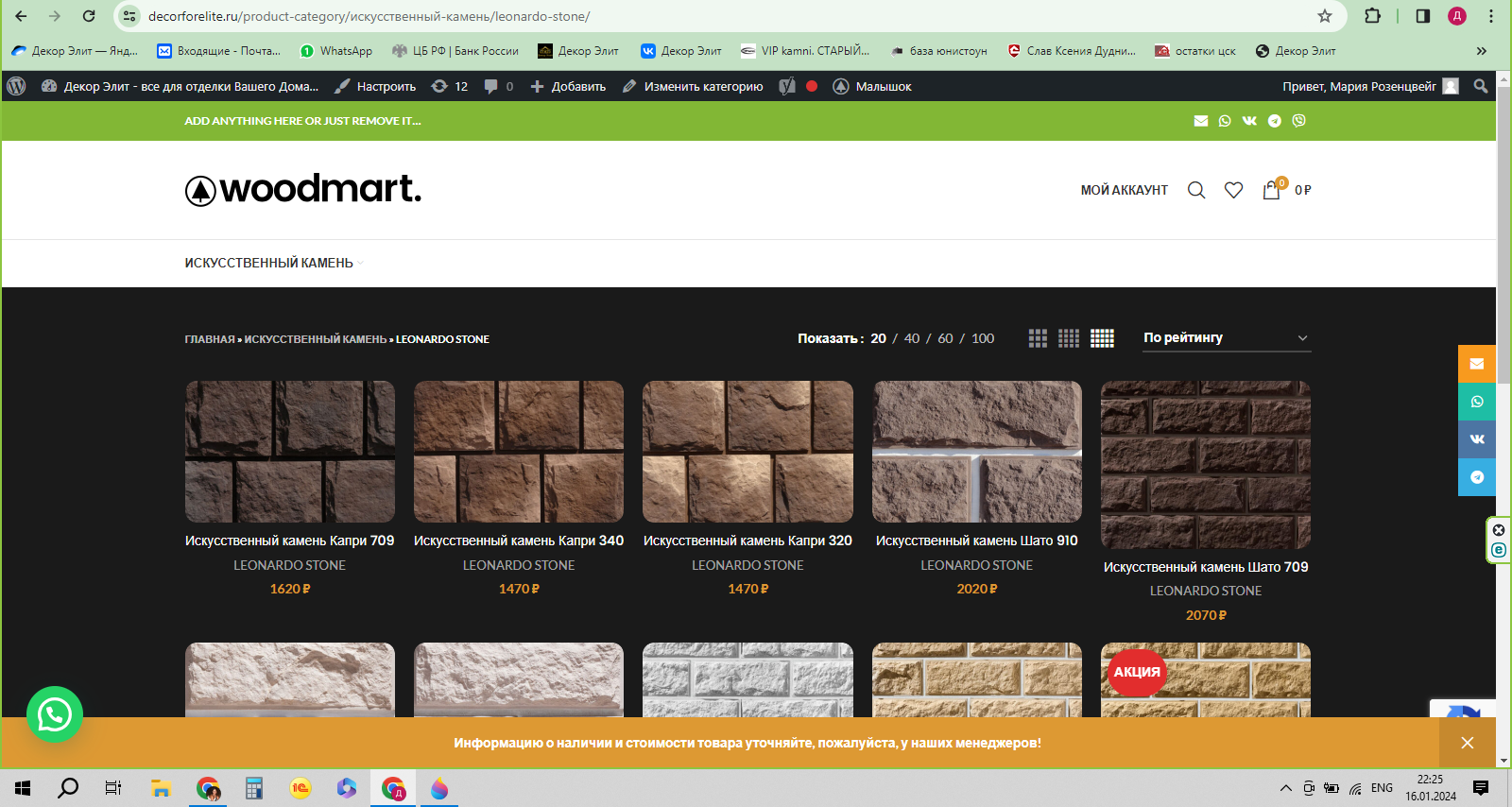Show 60 products per page

click(x=945, y=338)
